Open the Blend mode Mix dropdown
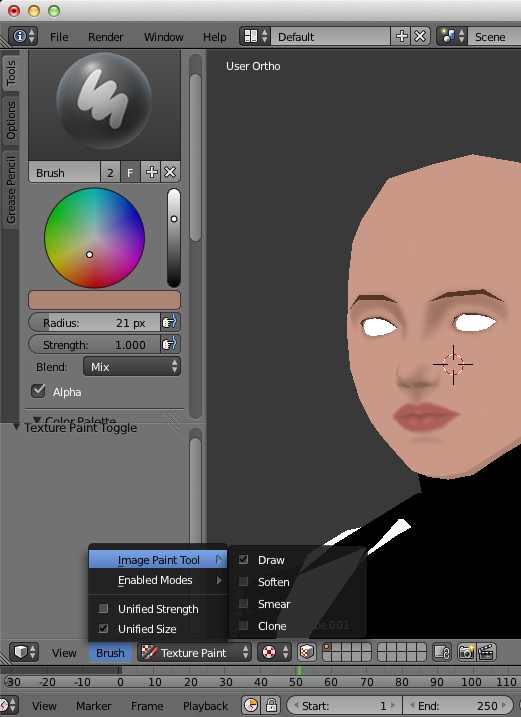The image size is (521, 717). 132,366
